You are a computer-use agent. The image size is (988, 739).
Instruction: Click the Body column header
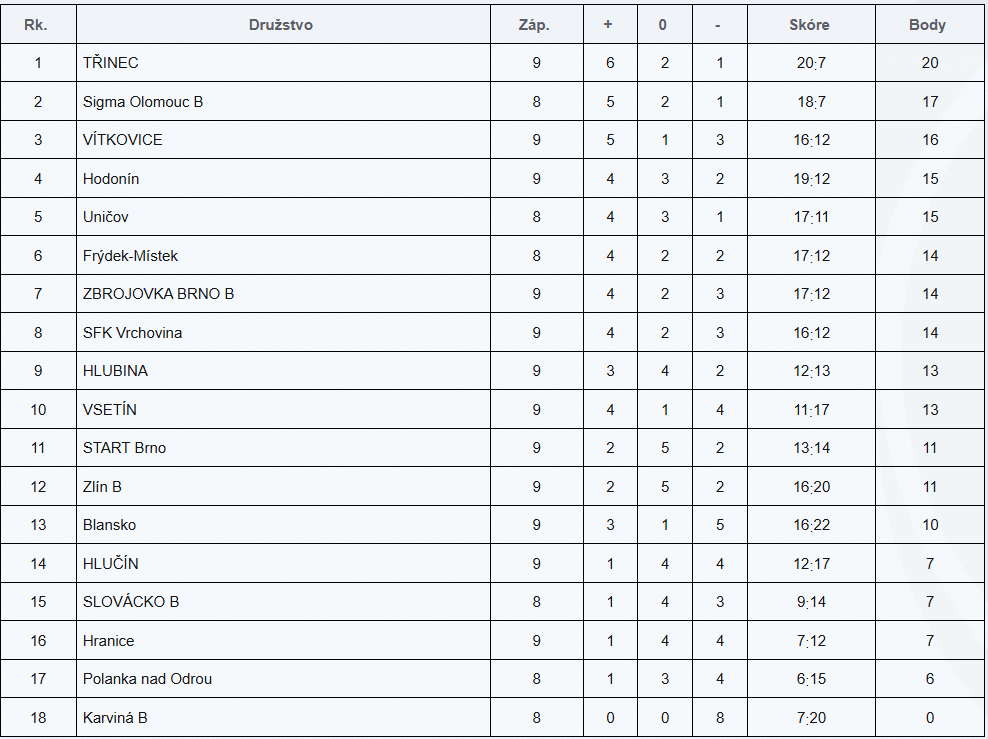pos(927,25)
